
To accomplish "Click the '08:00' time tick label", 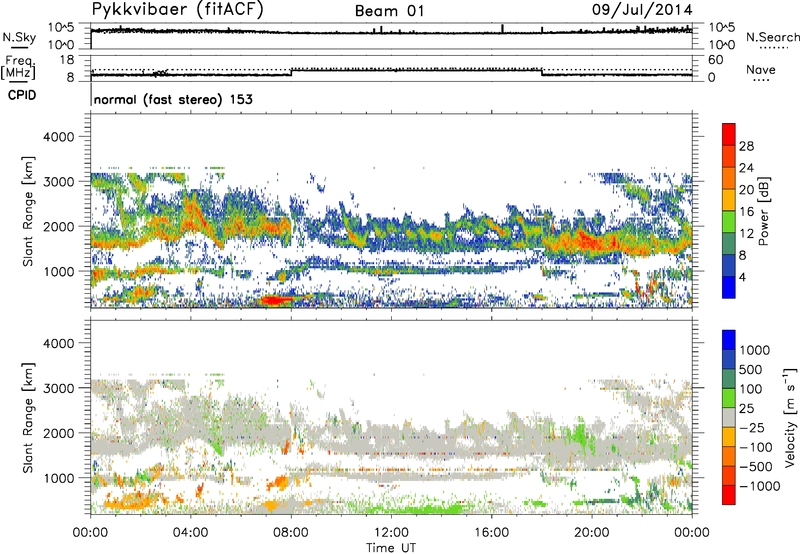I will click(291, 533).
